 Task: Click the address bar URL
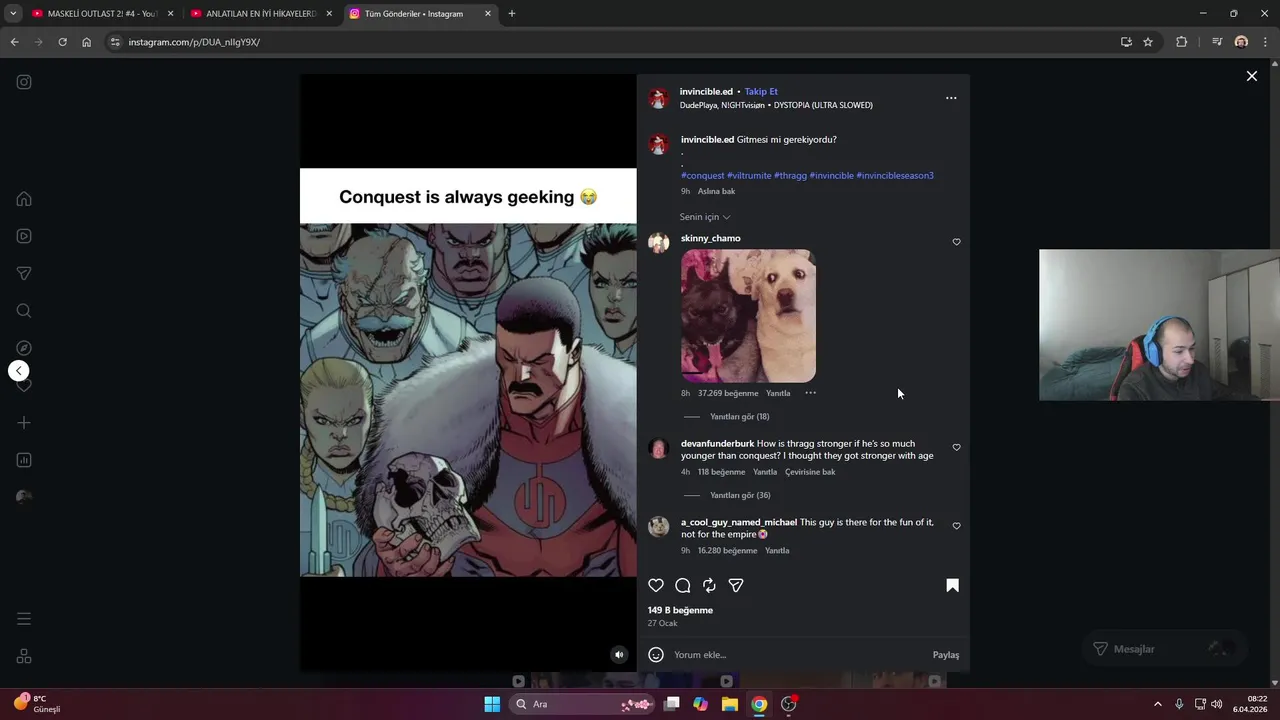tap(194, 42)
